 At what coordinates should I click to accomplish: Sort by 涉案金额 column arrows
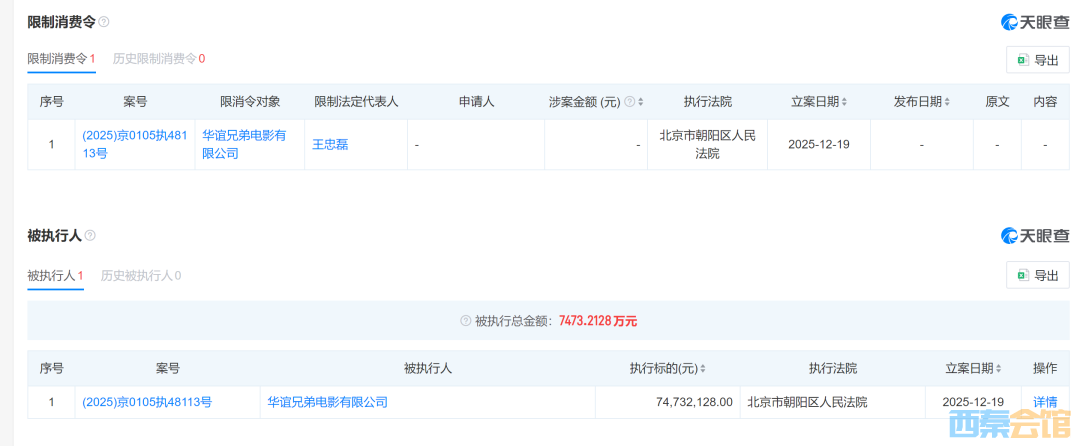(x=640, y=102)
